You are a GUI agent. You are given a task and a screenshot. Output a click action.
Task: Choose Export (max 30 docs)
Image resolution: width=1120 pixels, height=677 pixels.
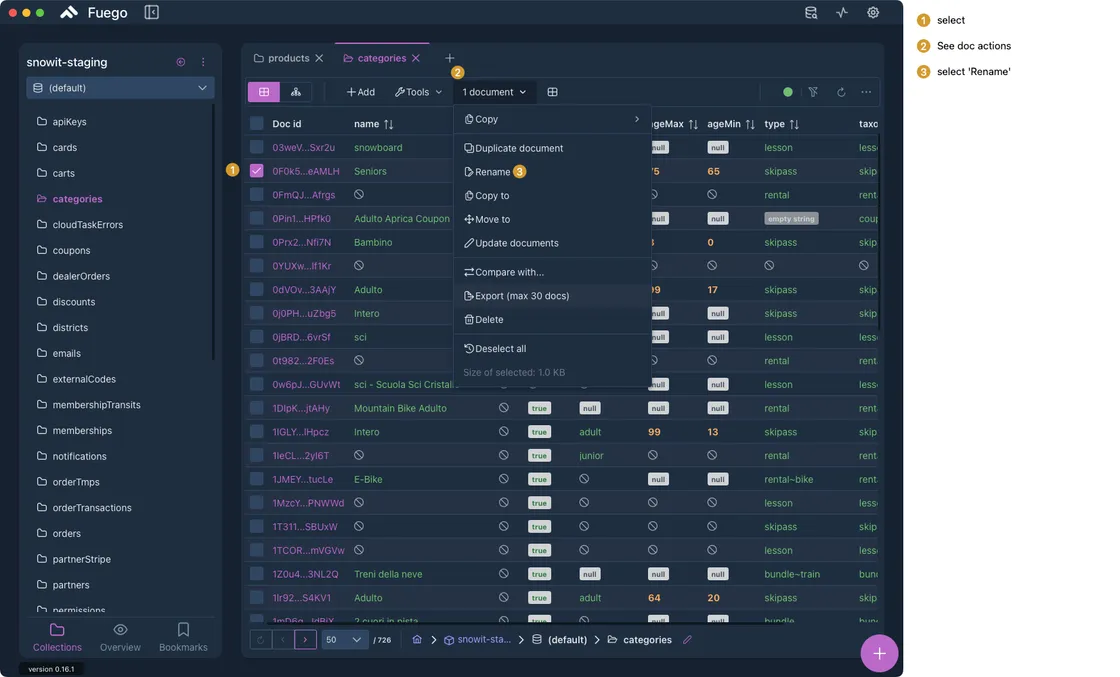[x=551, y=296]
